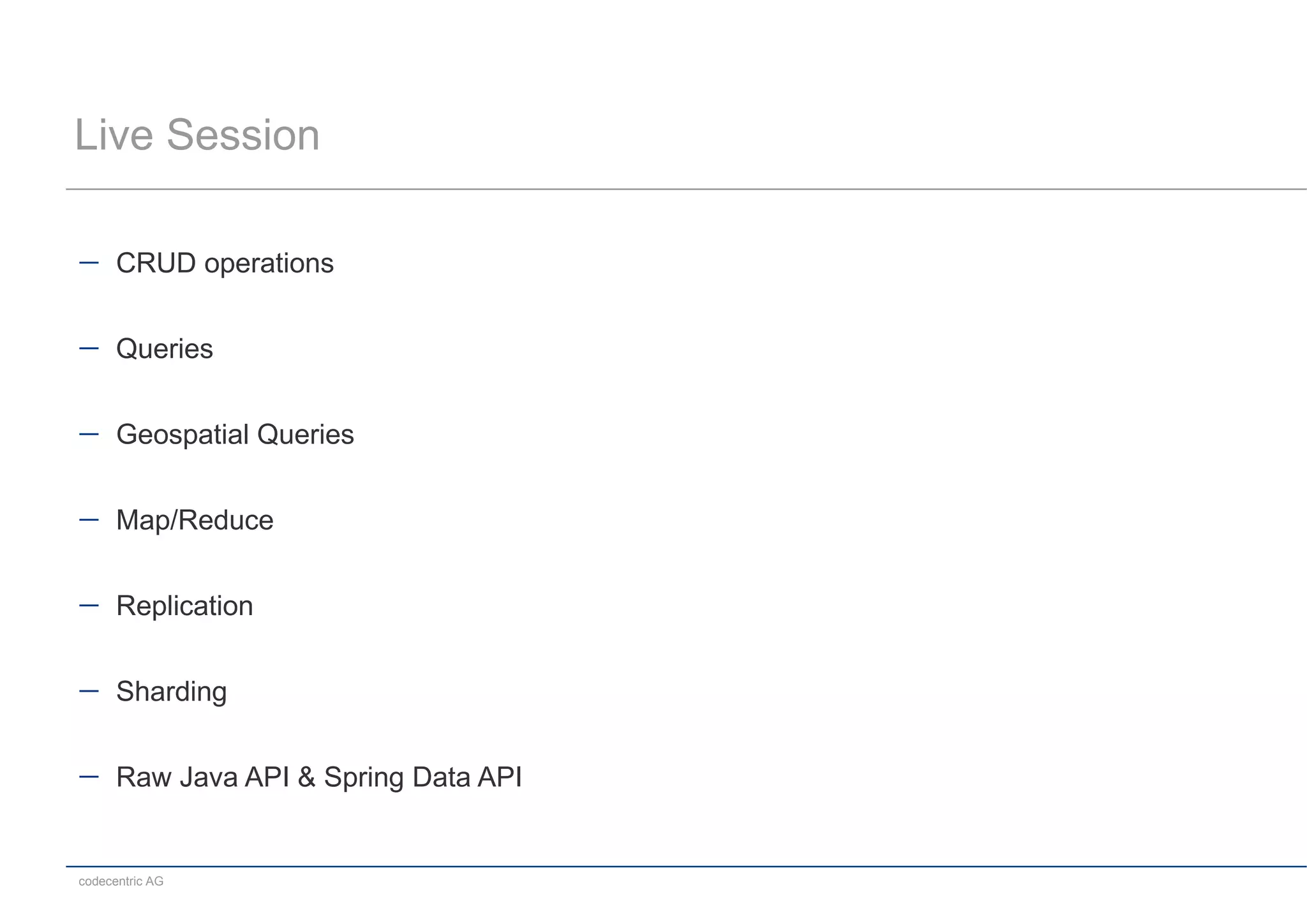Screen dimensions: 1307x924
Task: Click the dash bullet beside "Raw Java API"
Action: 89,777
